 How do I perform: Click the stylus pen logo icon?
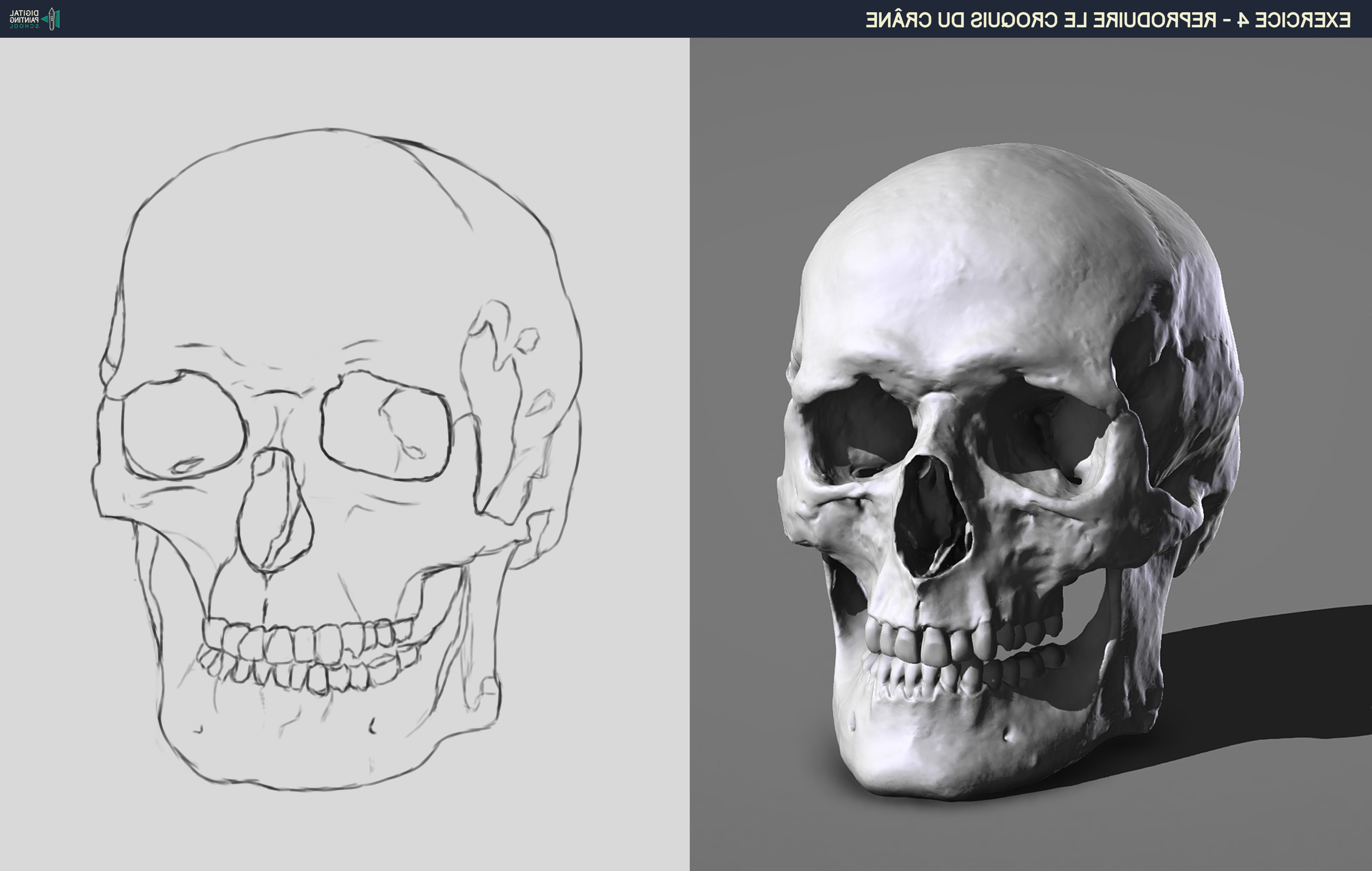pos(52,19)
